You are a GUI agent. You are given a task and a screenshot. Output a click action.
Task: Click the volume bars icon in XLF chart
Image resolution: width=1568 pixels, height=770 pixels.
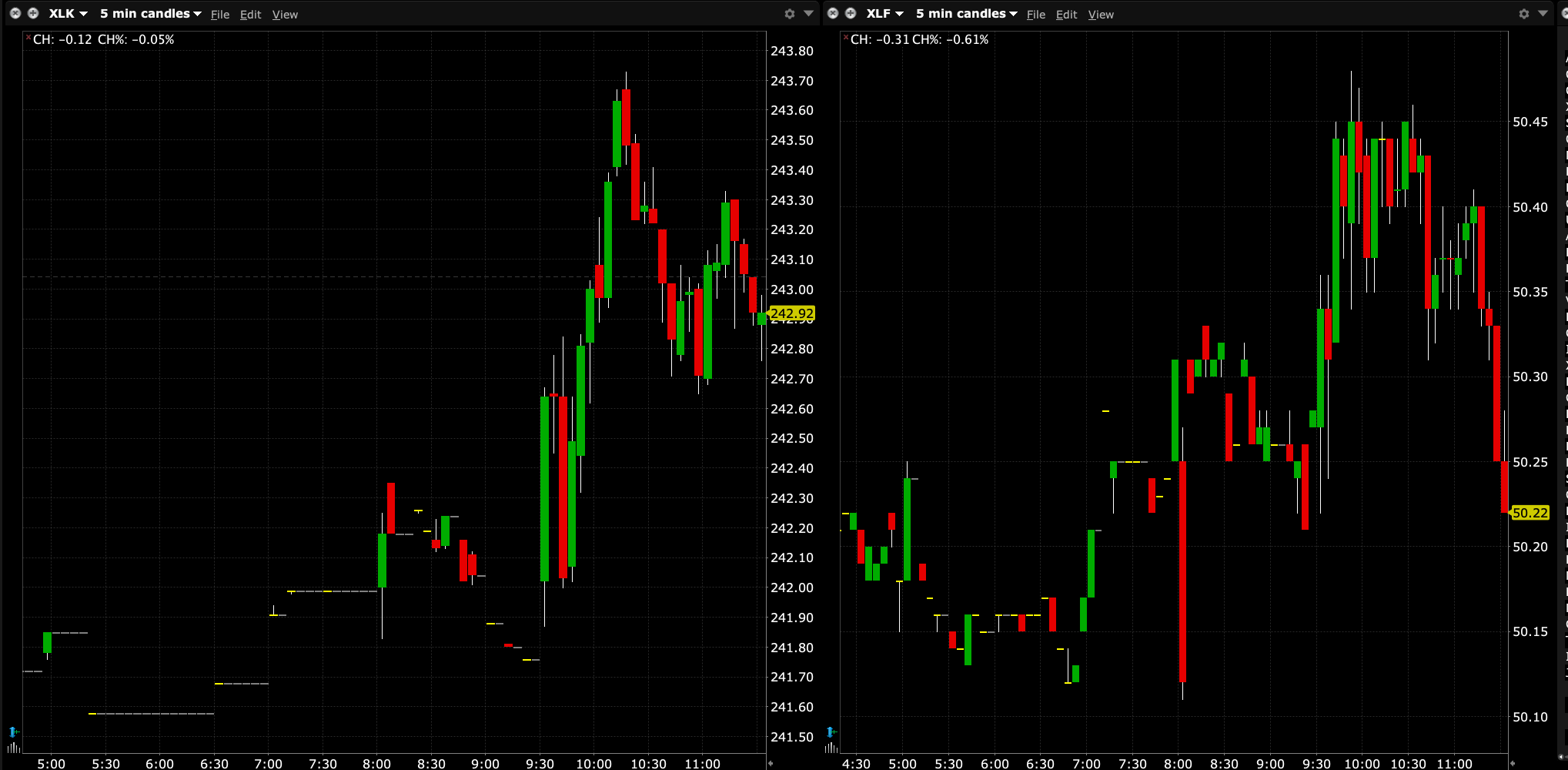(x=831, y=747)
